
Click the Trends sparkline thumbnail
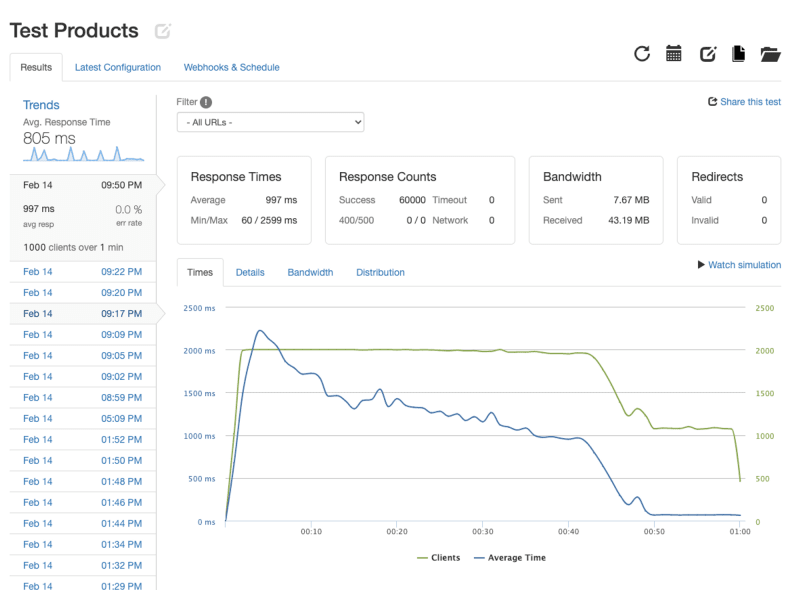tap(83, 154)
